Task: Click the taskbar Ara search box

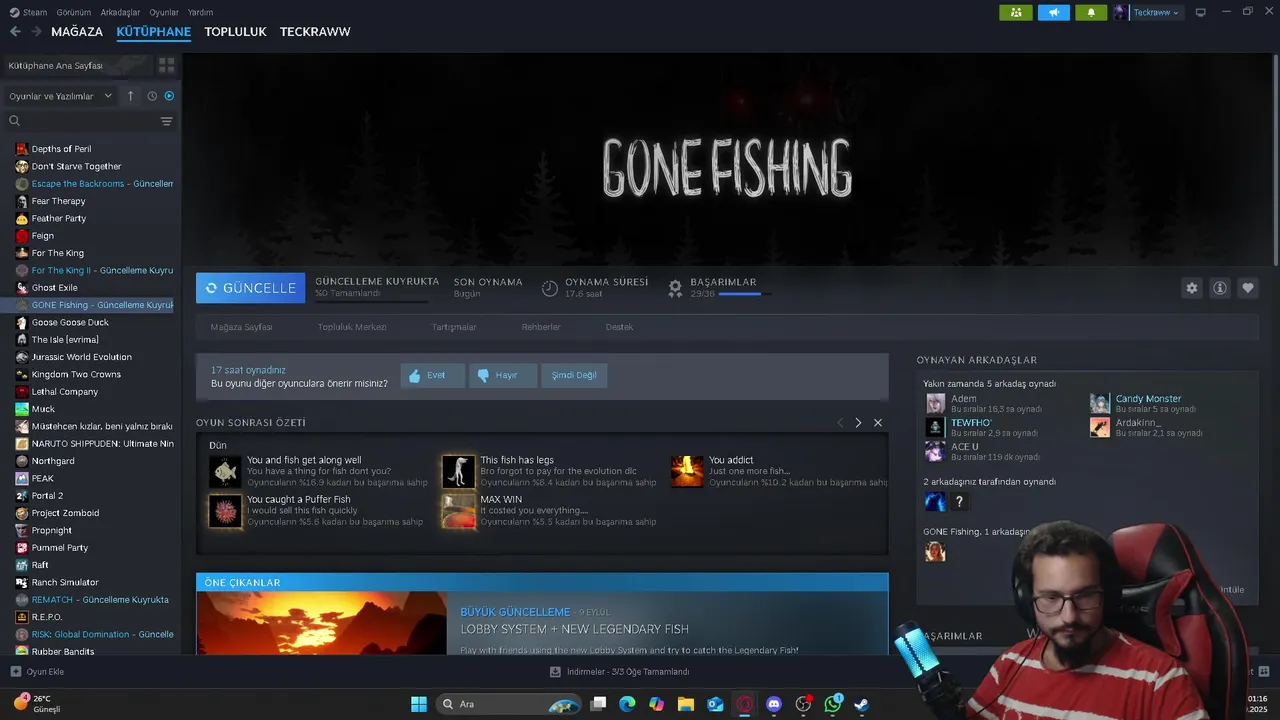Action: tap(510, 704)
